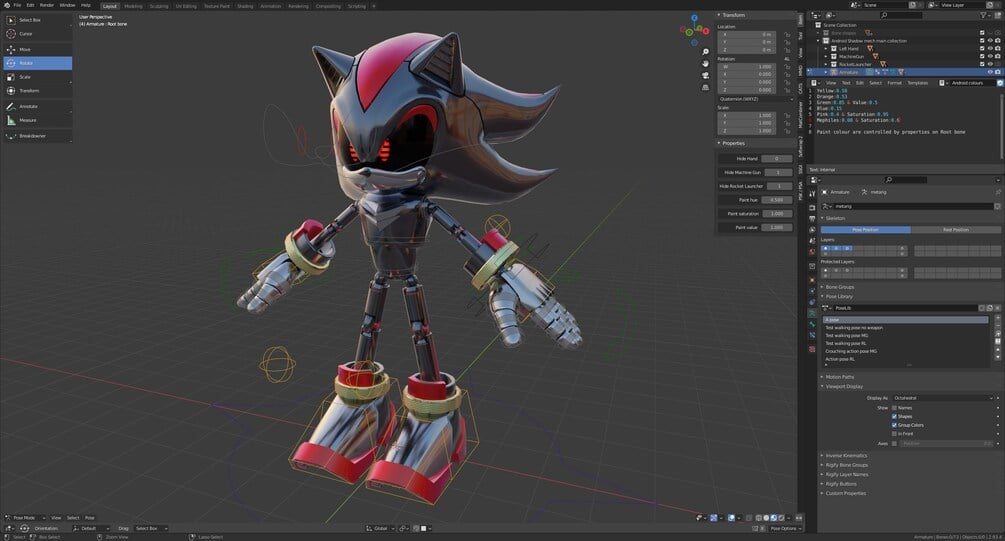Open the Display As Octahedral dropdown
This screenshot has height=541, width=1005.
click(x=942, y=398)
